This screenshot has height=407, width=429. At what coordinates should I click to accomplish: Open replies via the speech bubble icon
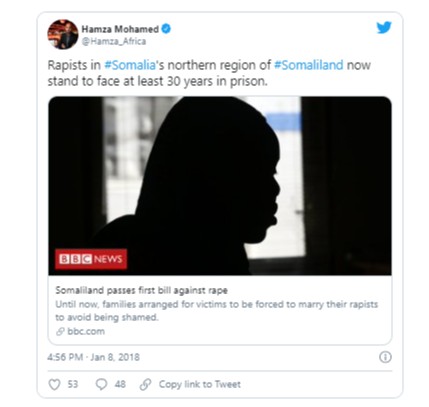[101, 384]
